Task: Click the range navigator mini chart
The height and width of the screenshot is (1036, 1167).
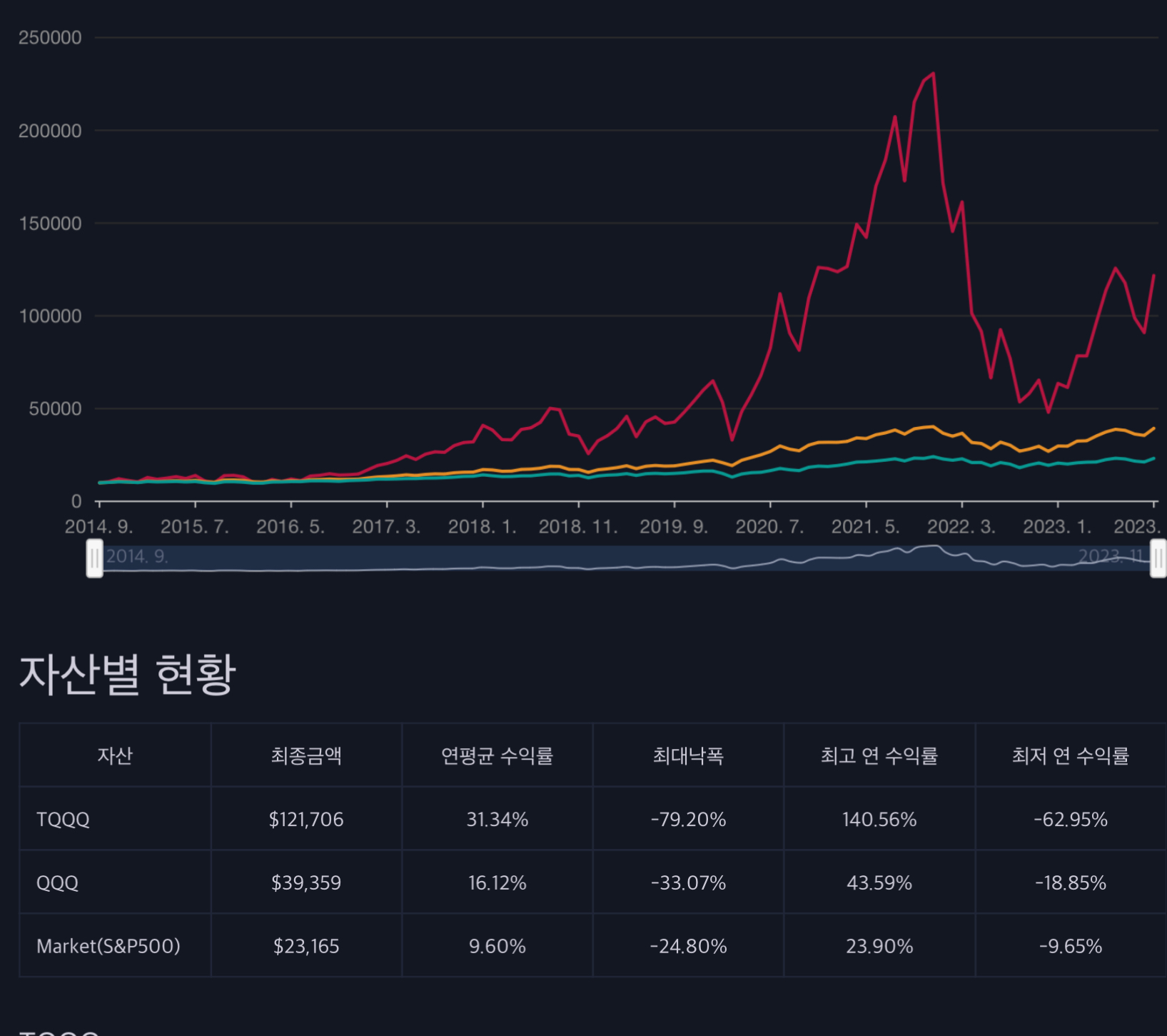Action: (627, 558)
